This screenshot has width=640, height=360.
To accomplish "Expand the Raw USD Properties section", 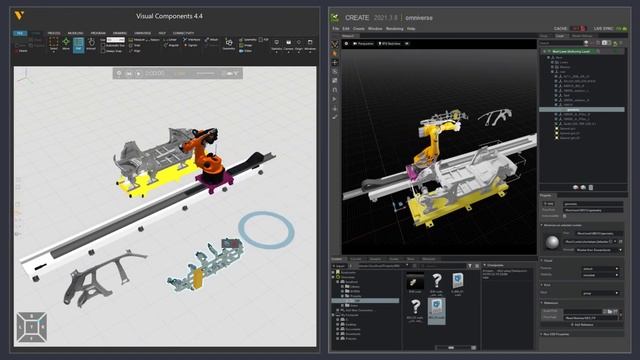I will coord(555,334).
